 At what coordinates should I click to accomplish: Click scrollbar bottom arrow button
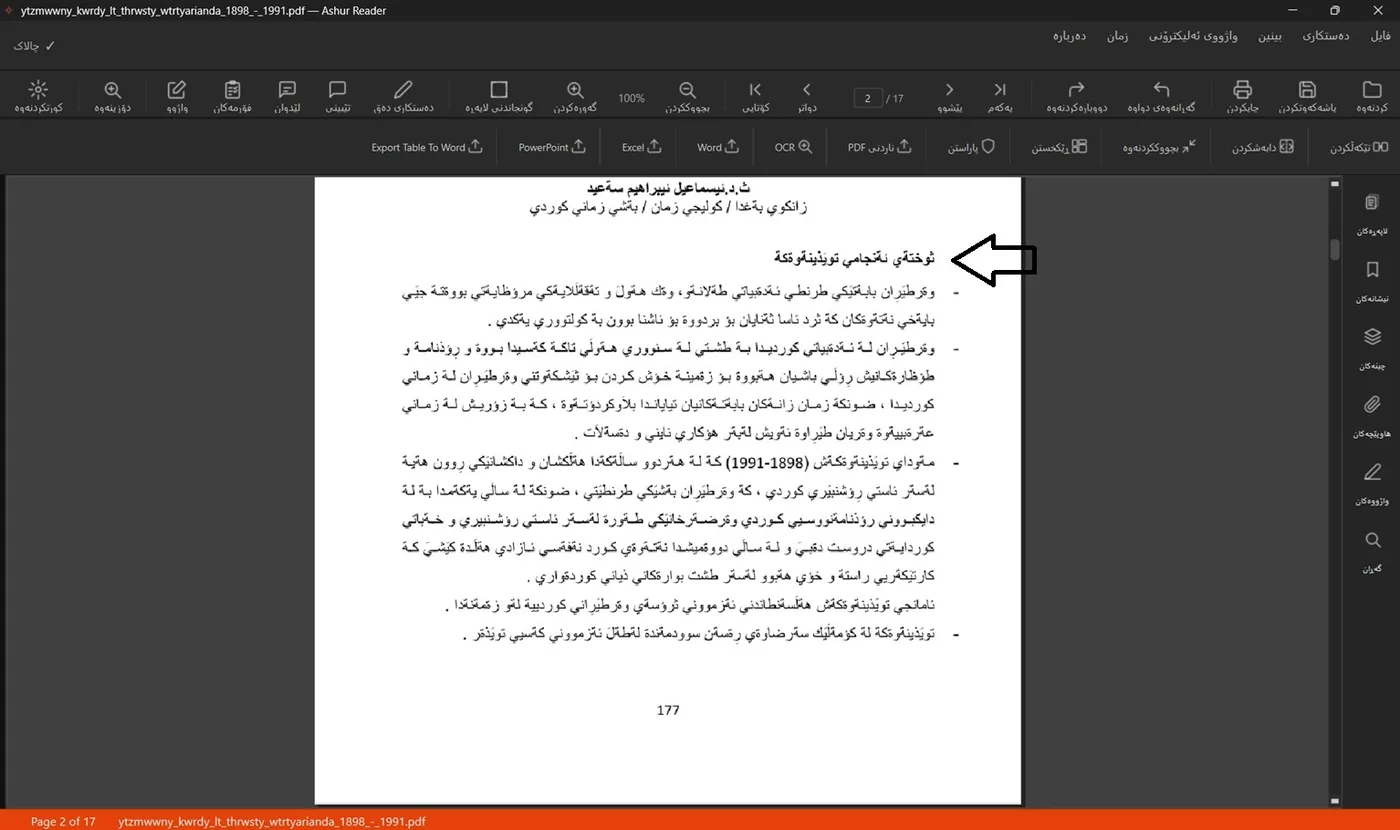[1334, 801]
